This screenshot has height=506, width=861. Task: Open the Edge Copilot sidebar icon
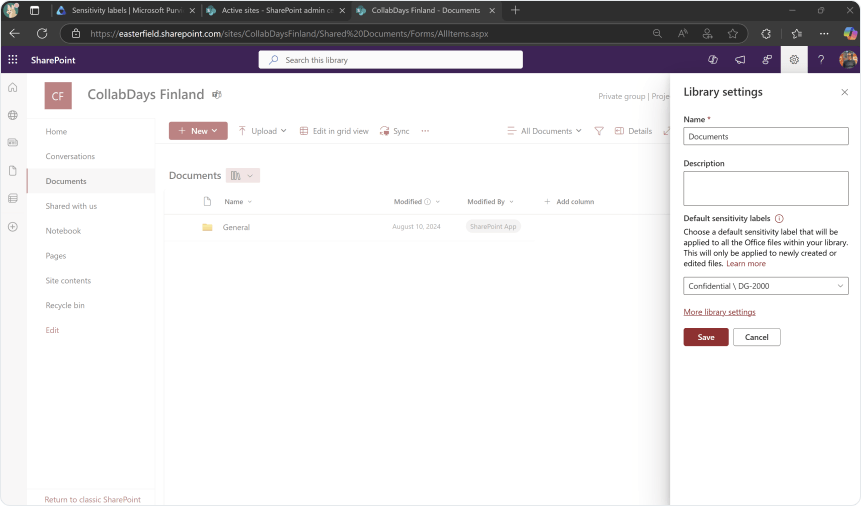coord(850,34)
